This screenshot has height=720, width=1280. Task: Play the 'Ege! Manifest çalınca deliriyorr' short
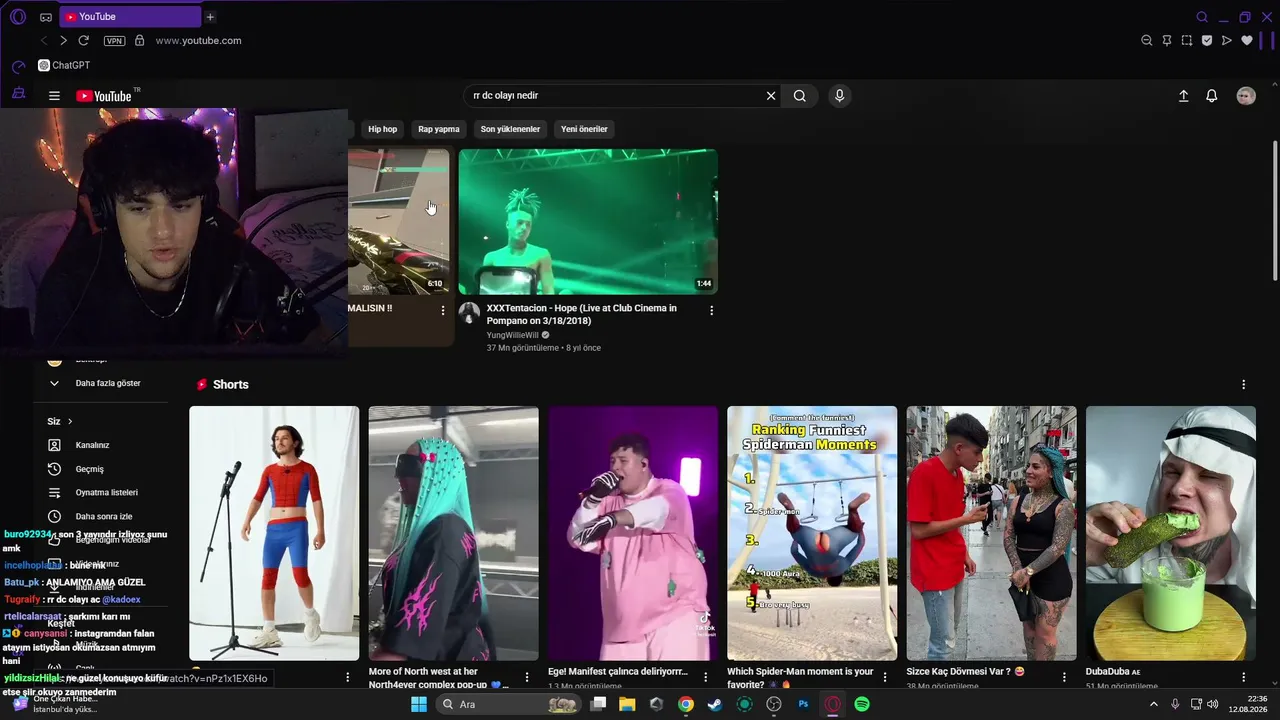633,533
